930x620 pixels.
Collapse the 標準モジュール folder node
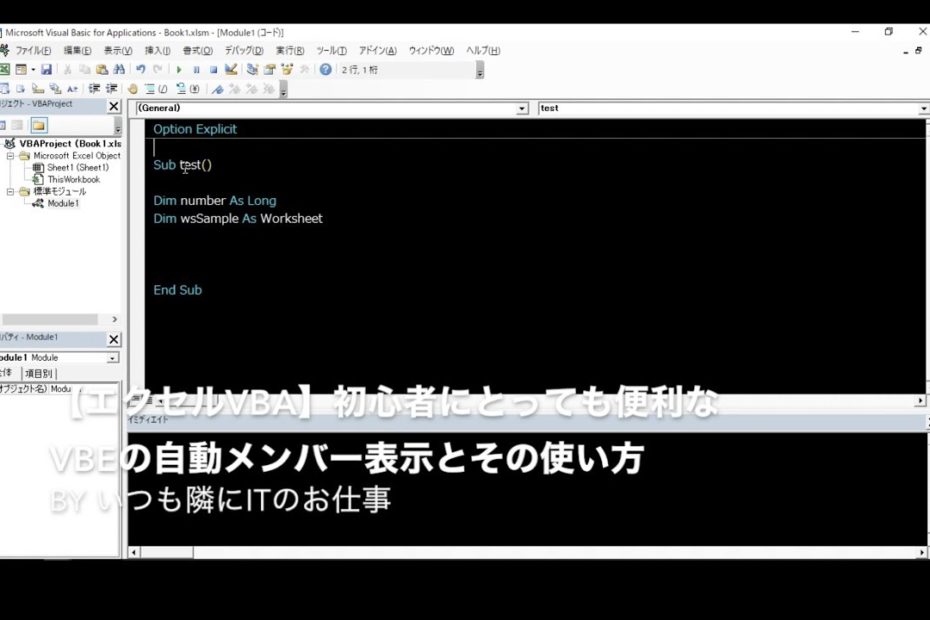(11, 191)
